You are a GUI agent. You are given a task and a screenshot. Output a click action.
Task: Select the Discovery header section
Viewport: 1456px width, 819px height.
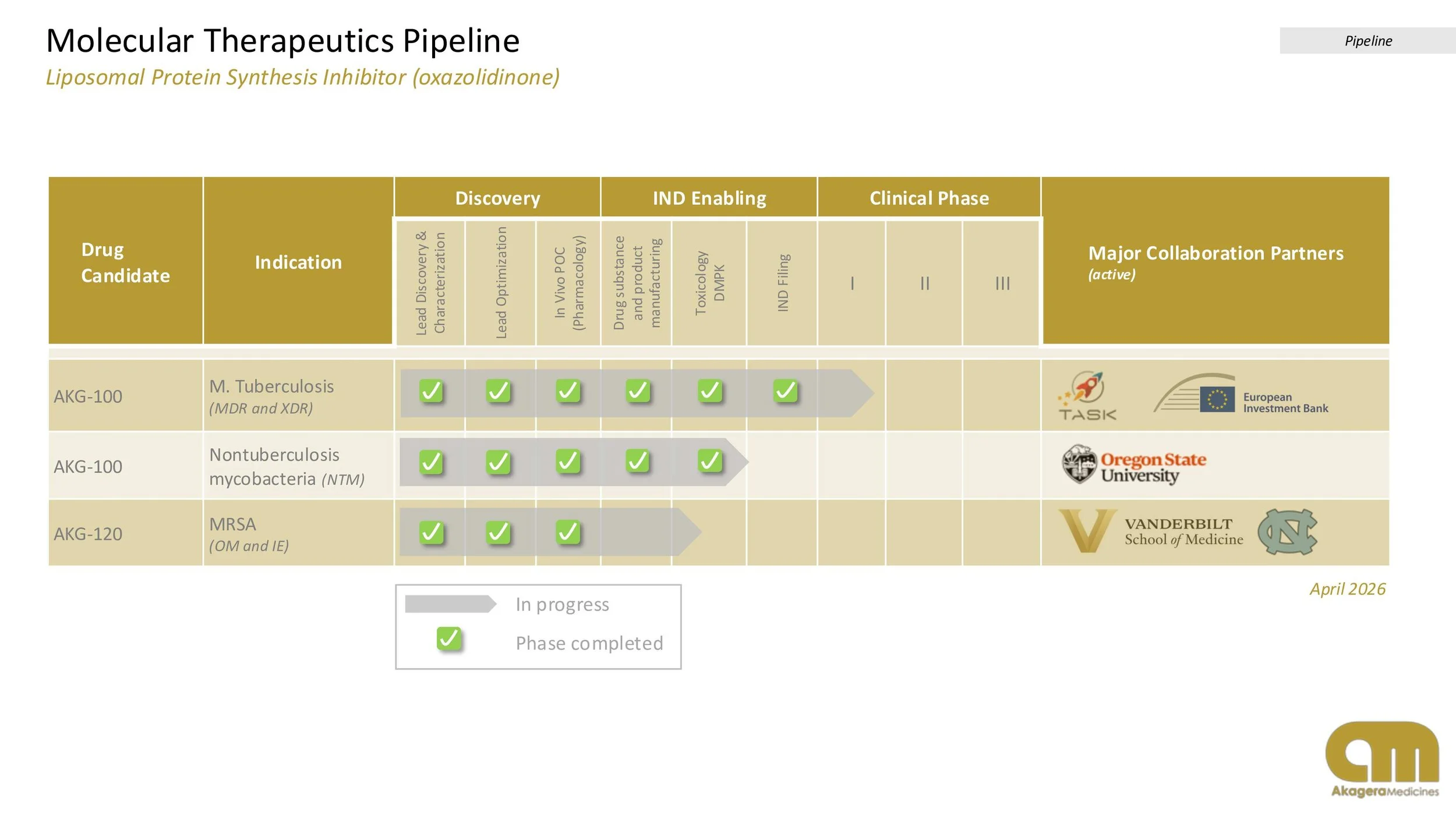(497, 198)
